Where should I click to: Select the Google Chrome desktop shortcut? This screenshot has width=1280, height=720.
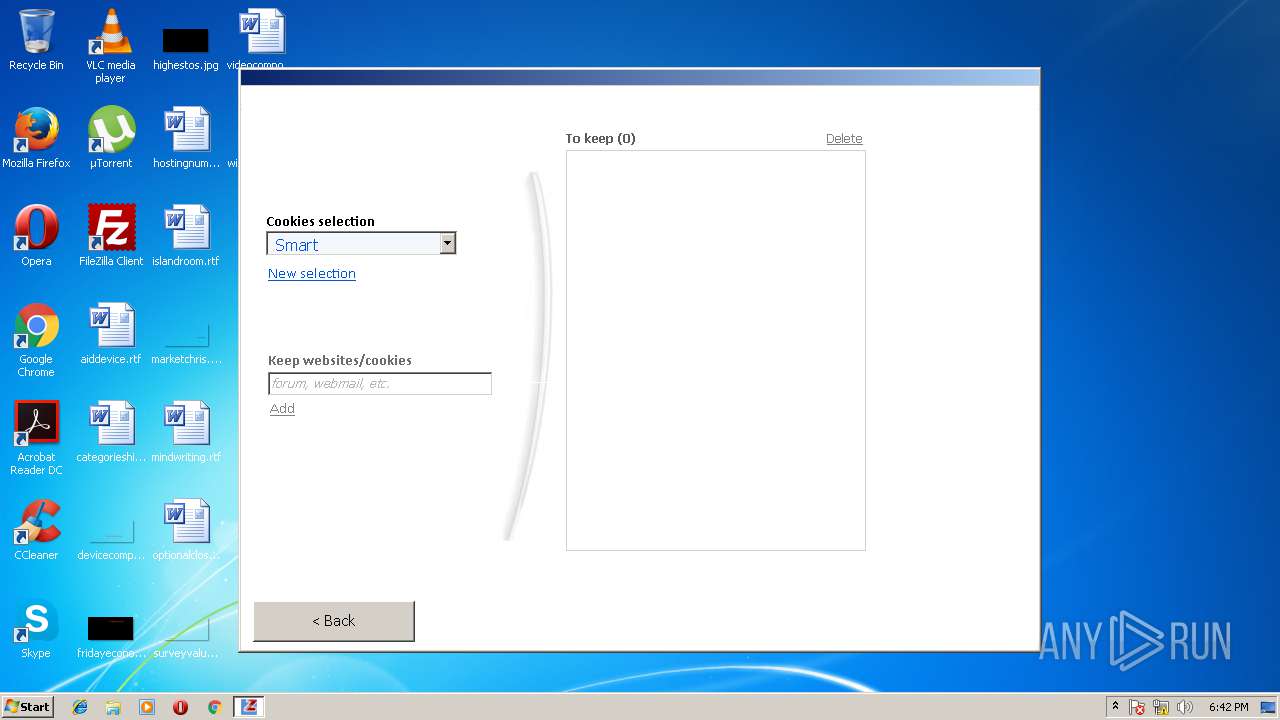[36, 340]
